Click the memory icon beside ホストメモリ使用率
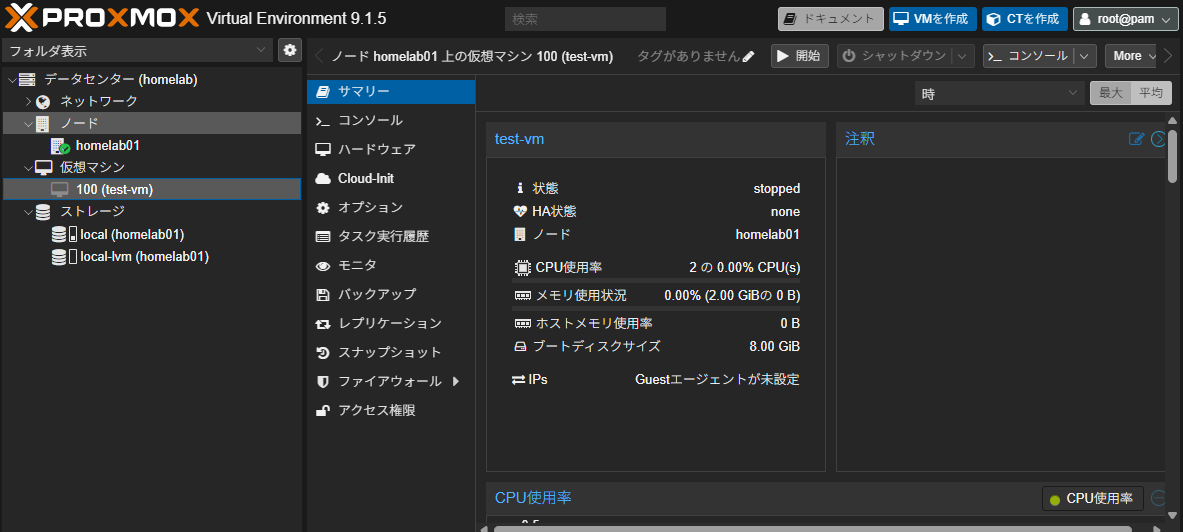The height and width of the screenshot is (532, 1183). [x=523, y=324]
